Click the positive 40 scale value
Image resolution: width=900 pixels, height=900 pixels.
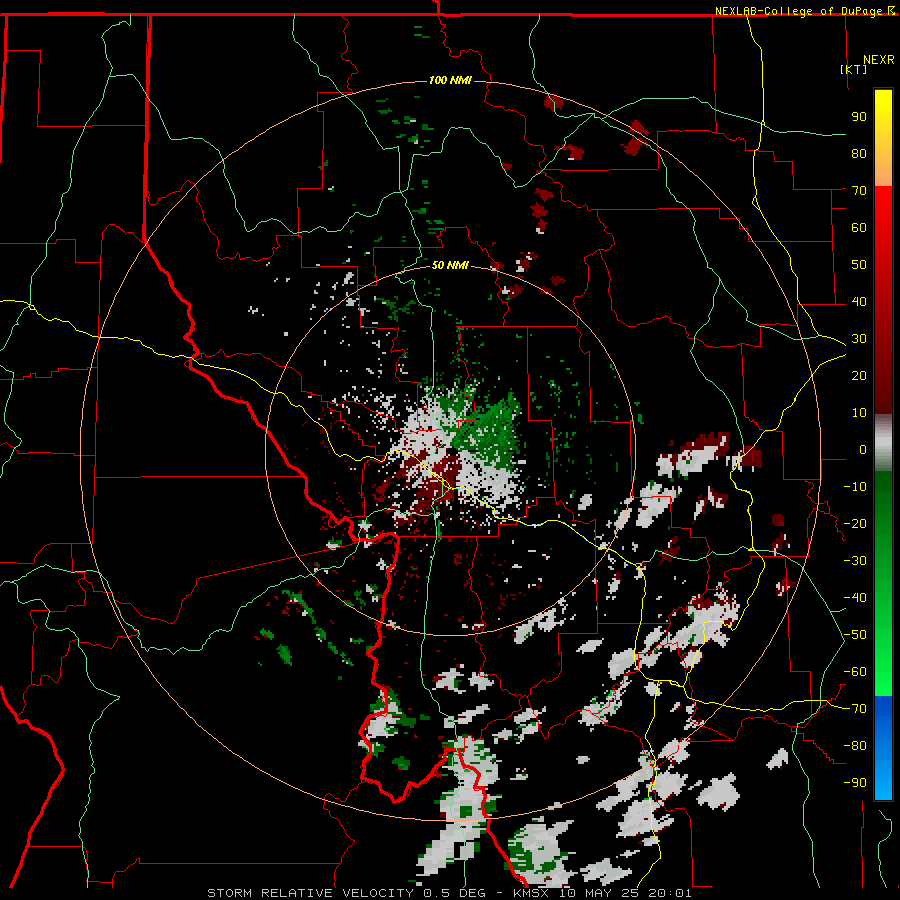[859, 301]
